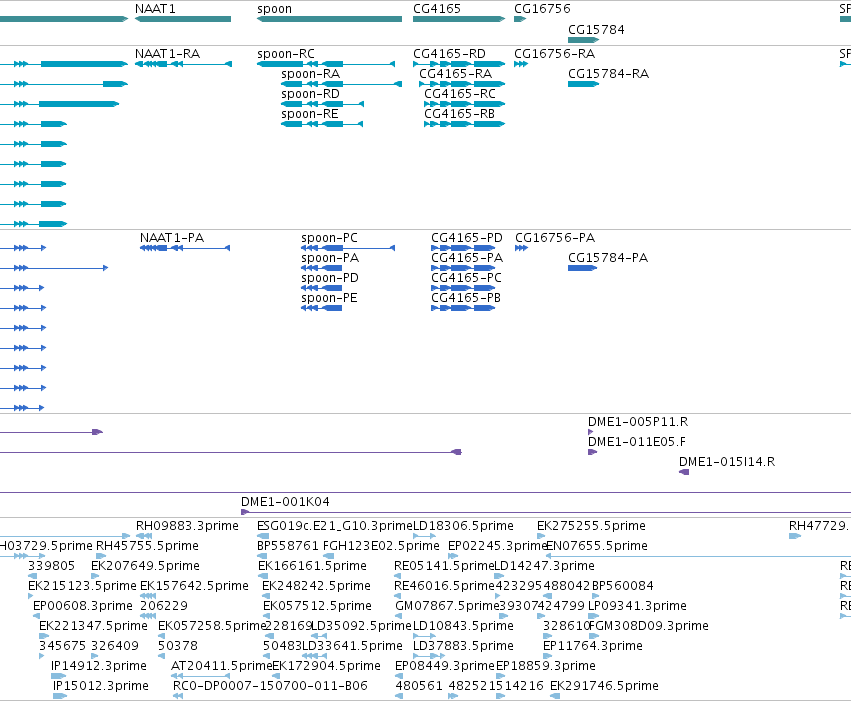Open the CG4165 gene label
This screenshot has width=851, height=701.
437,9
